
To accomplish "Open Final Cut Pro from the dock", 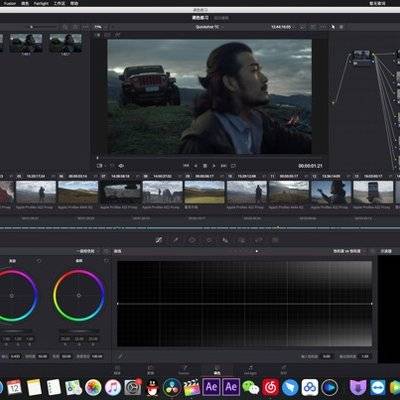I will (x=192, y=387).
